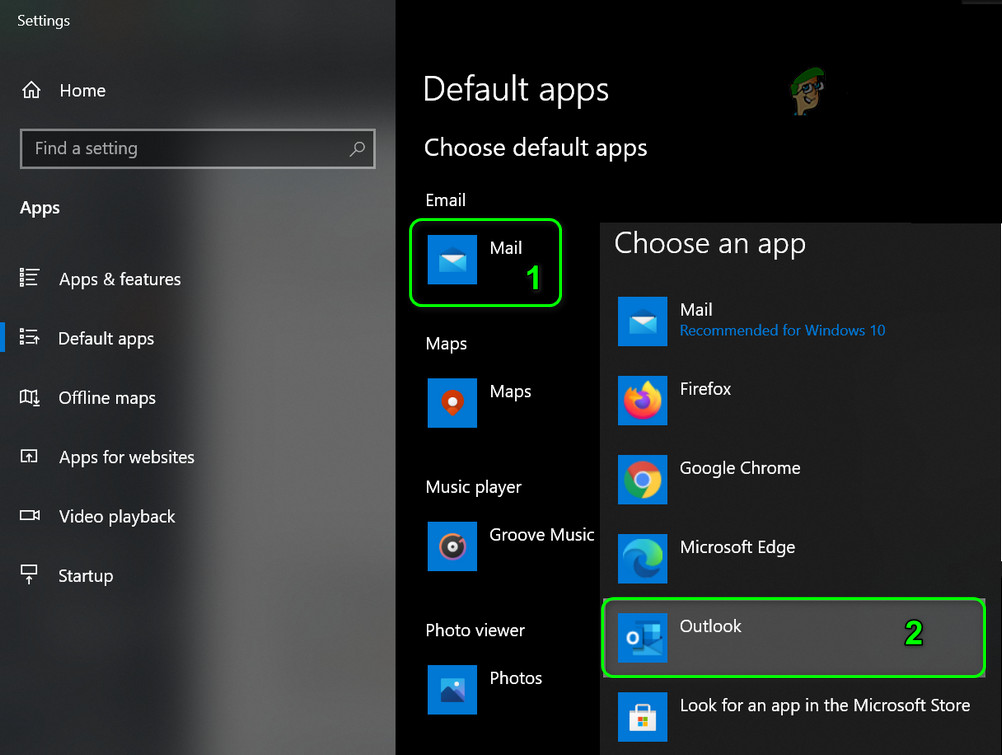Click the search magnifier icon
The width and height of the screenshot is (1002, 755).
(x=357, y=149)
